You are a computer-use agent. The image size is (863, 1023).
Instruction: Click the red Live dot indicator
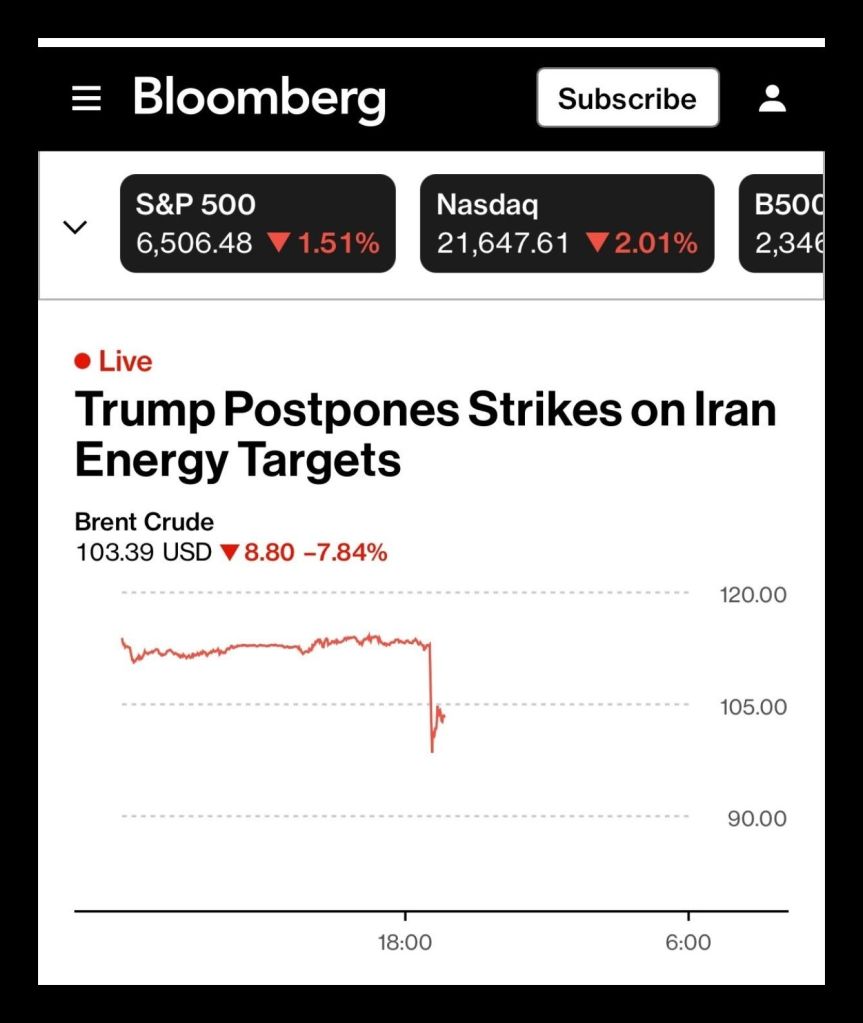83,361
